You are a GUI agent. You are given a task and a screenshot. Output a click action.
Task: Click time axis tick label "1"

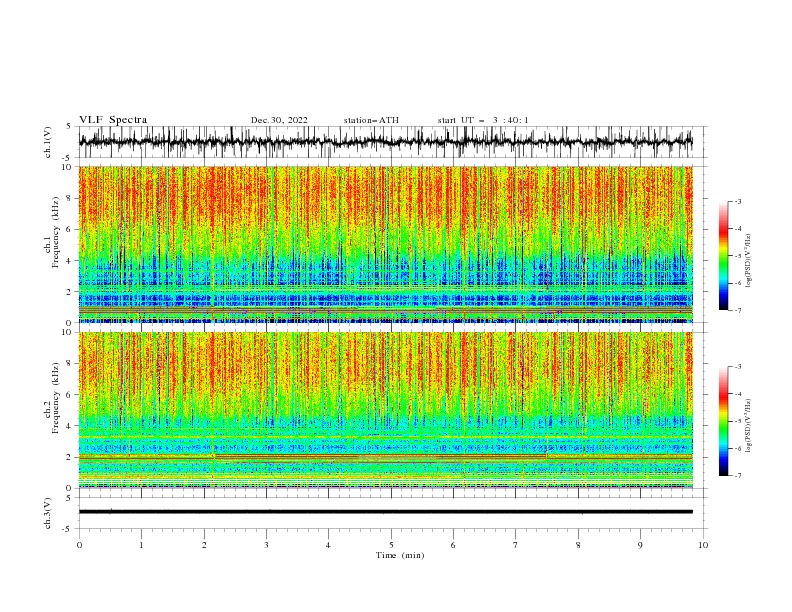click(x=141, y=545)
